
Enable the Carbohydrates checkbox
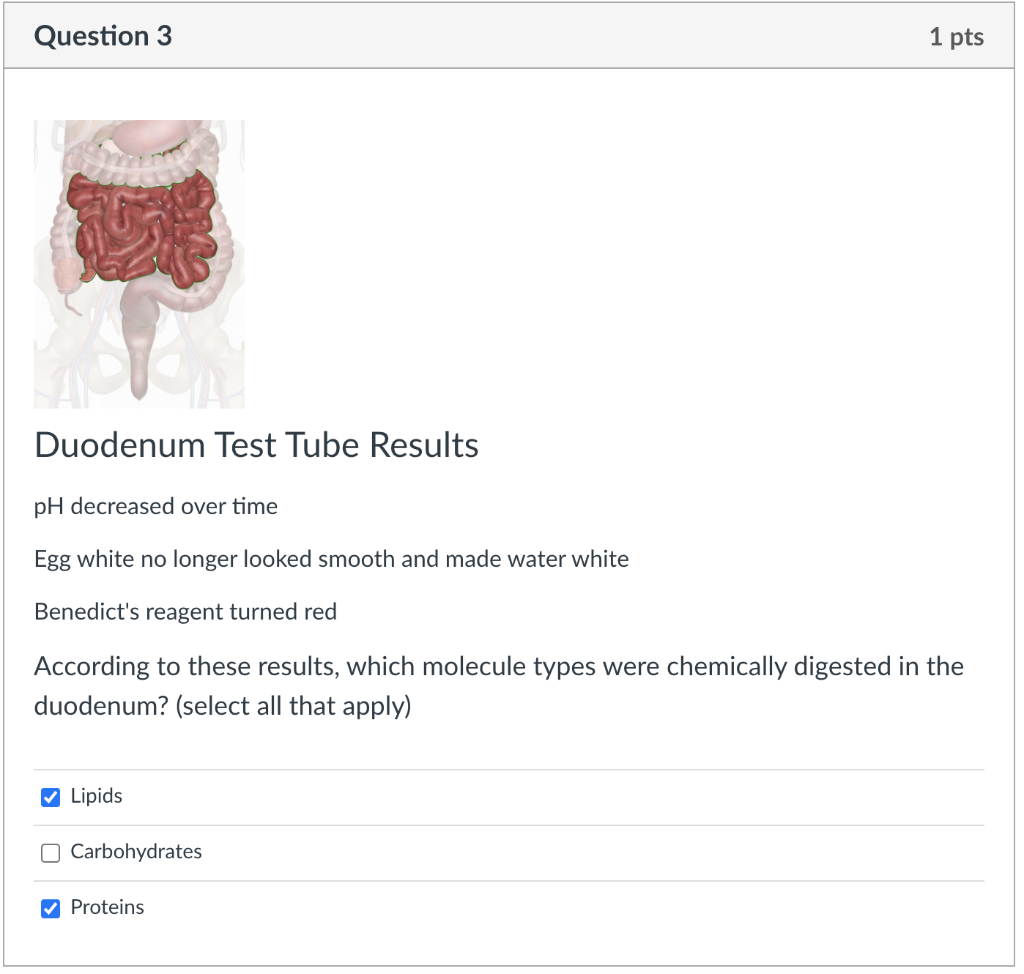click(50, 852)
